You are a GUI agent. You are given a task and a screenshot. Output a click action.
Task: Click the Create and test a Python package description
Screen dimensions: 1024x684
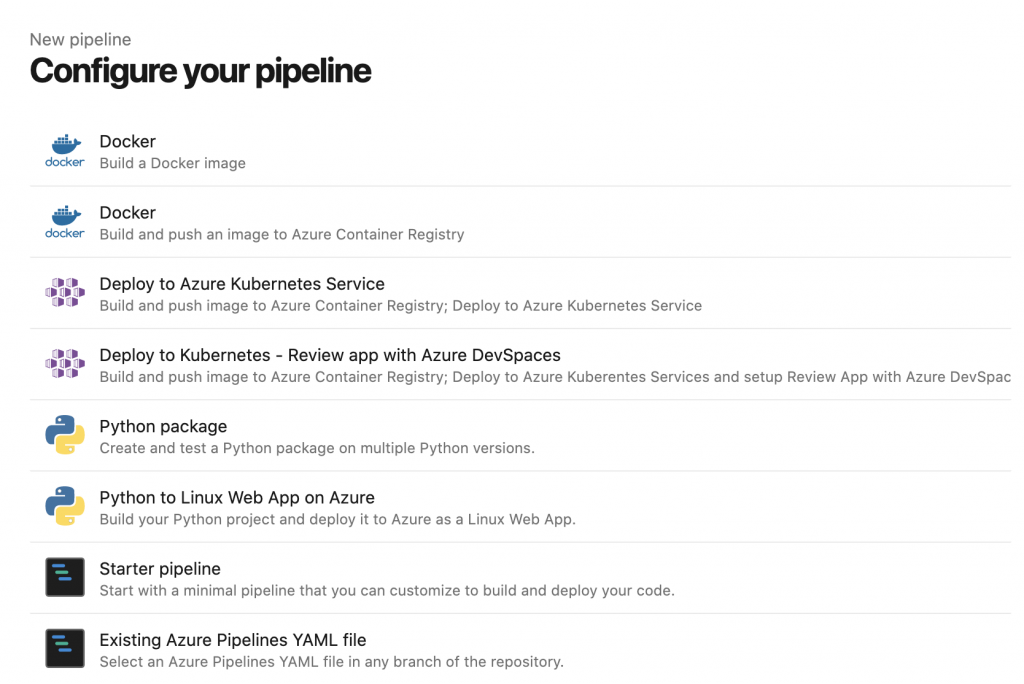click(x=316, y=448)
